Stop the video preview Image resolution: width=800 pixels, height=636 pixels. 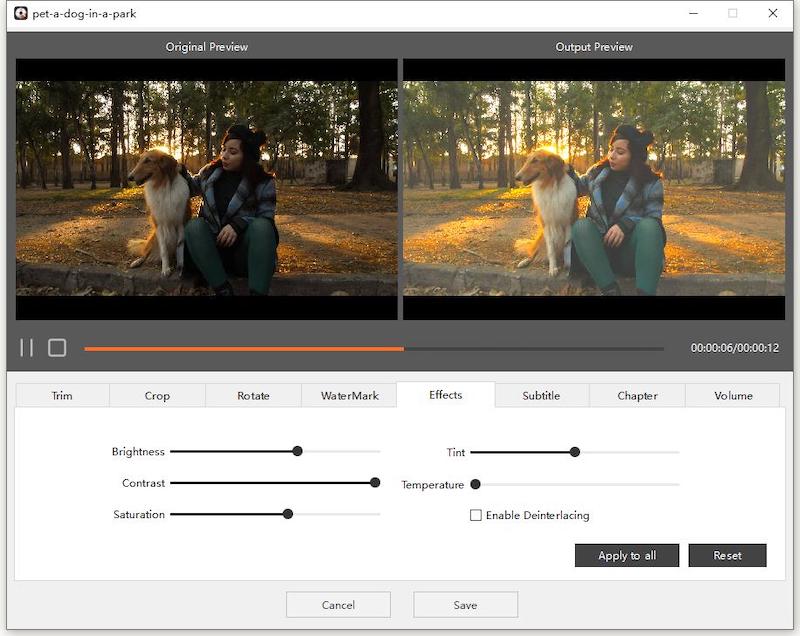click(x=57, y=348)
